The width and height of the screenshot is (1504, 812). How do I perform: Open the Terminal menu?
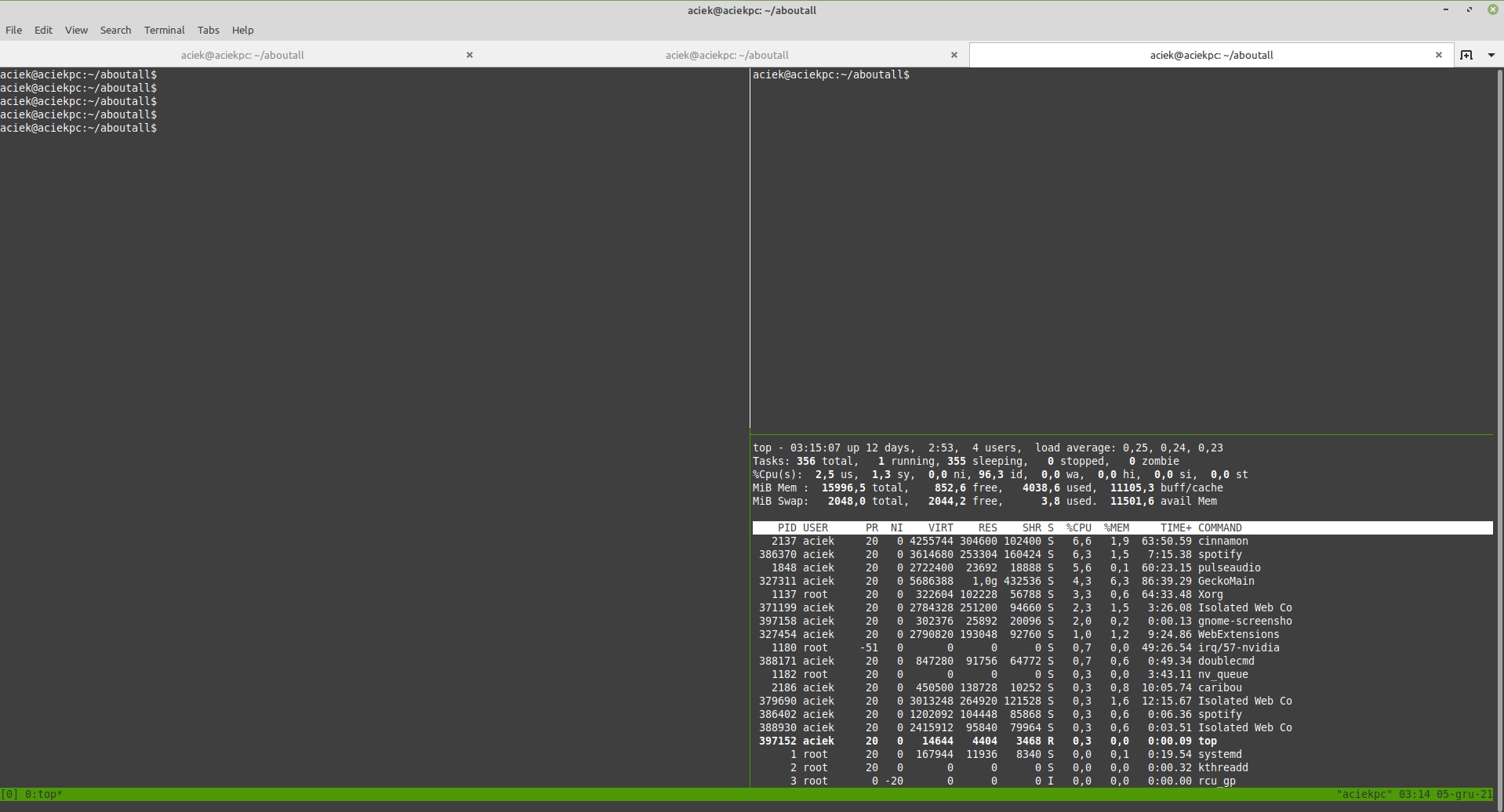(164, 30)
